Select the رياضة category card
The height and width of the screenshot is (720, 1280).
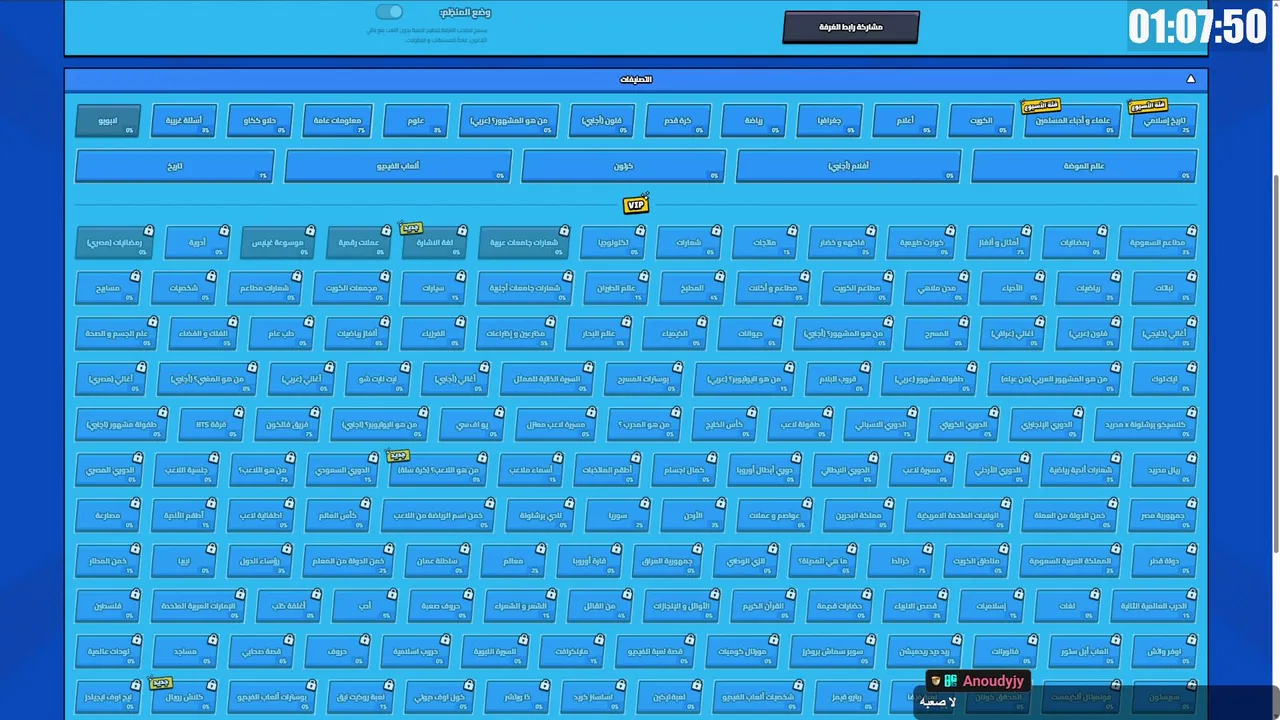tap(754, 121)
